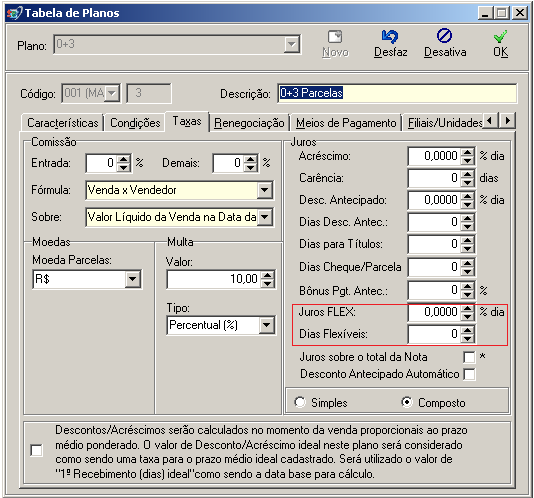Click the green OK checkmark icon

pos(500,36)
